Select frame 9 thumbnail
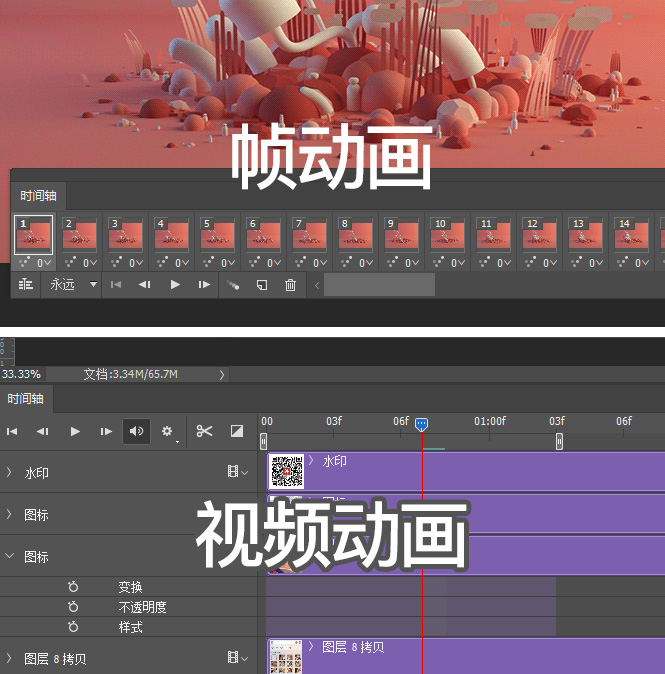The width and height of the screenshot is (665, 674). click(x=401, y=235)
